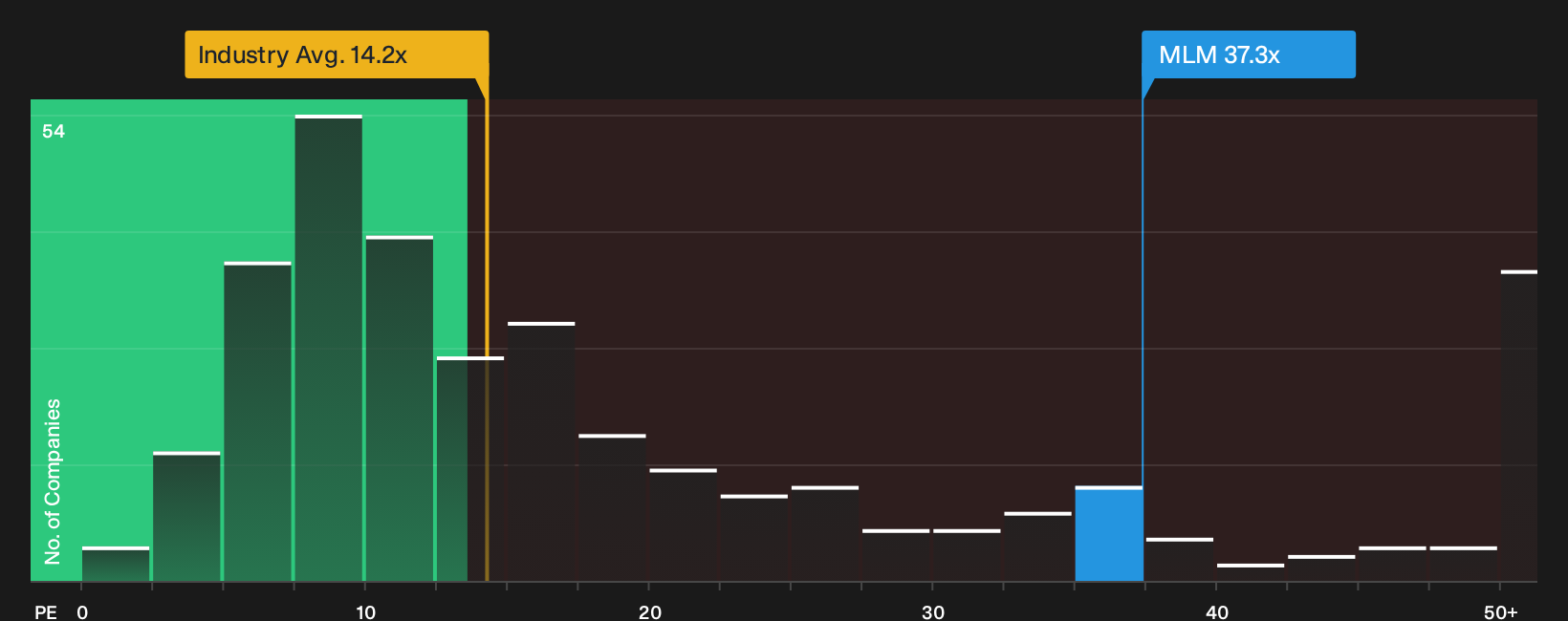Click the x-axis tick label '40'

[1217, 612]
